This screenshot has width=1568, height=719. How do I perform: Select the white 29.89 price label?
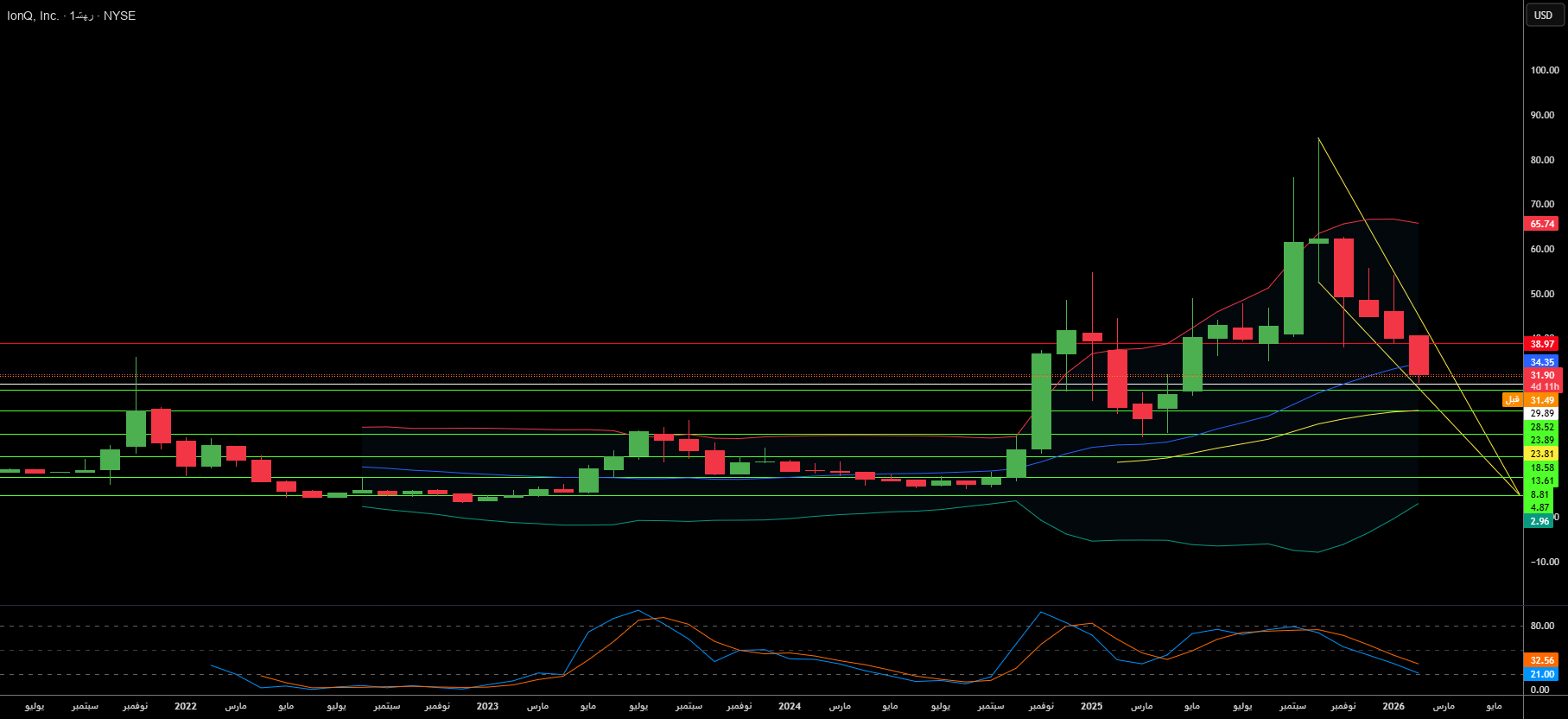click(x=1542, y=414)
